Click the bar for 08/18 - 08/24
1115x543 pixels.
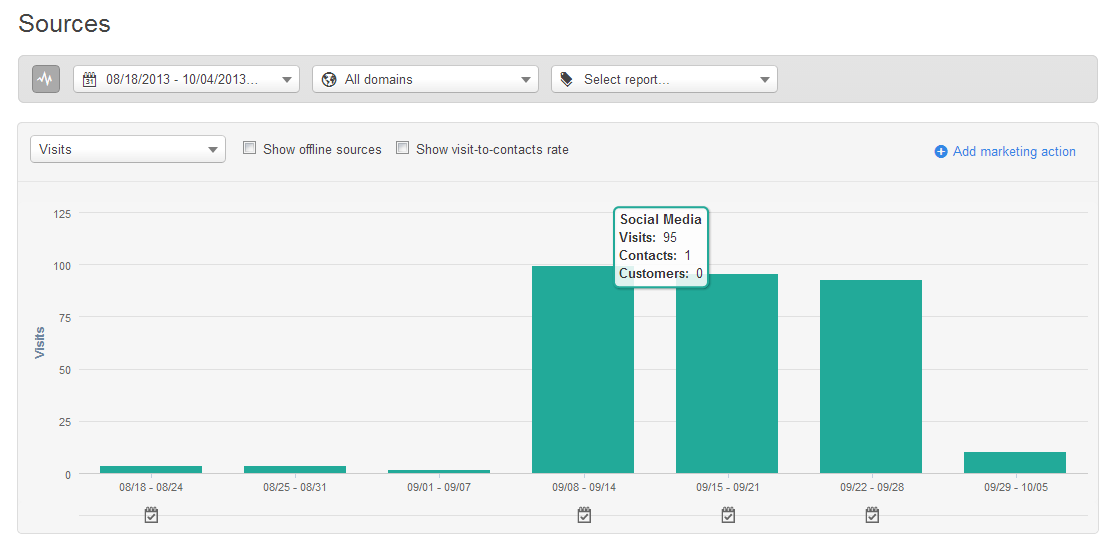151,470
